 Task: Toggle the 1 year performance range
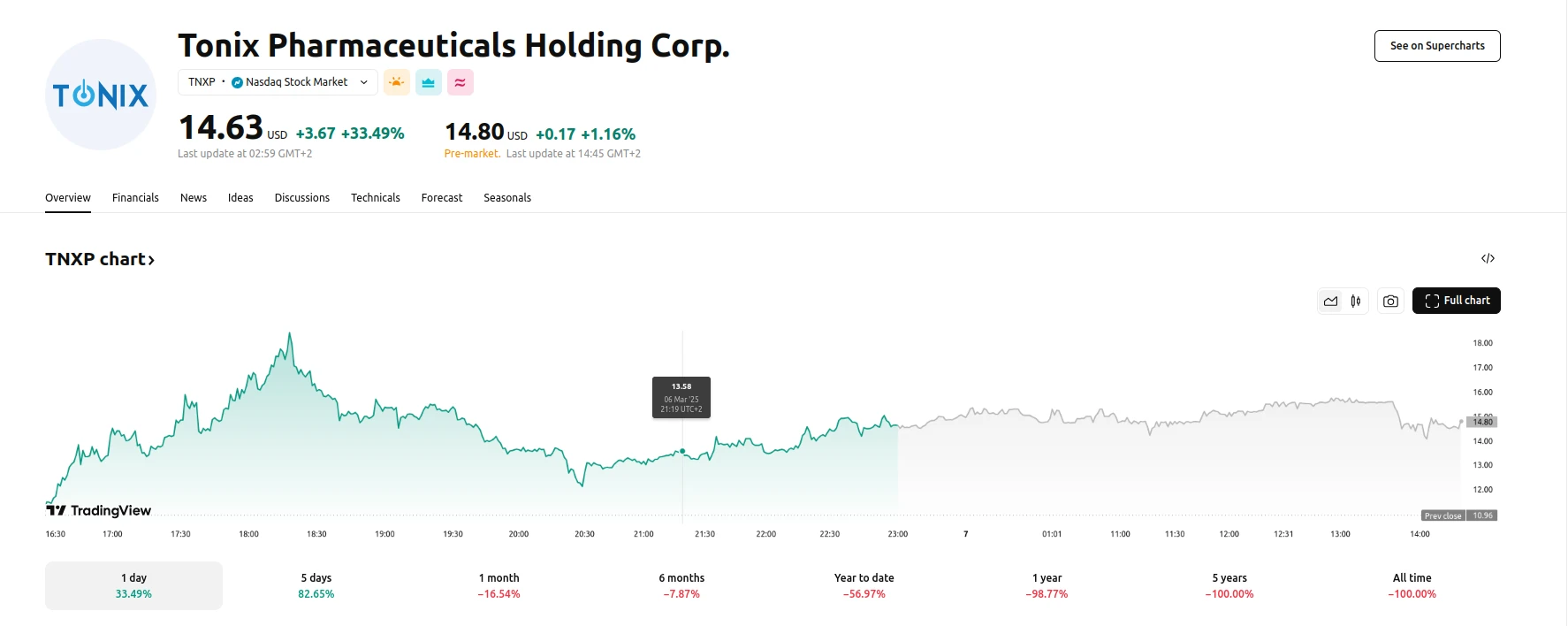[x=1047, y=584]
